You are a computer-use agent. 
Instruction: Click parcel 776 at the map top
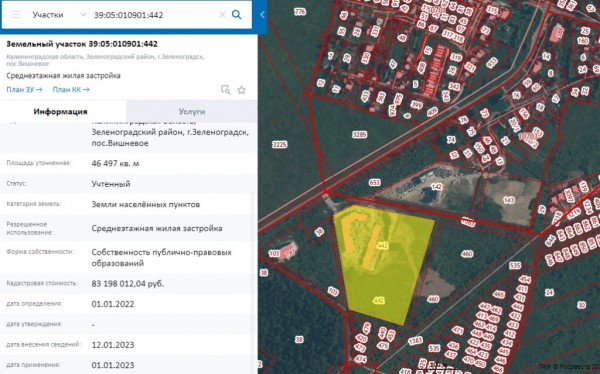pyautogui.click(x=300, y=12)
